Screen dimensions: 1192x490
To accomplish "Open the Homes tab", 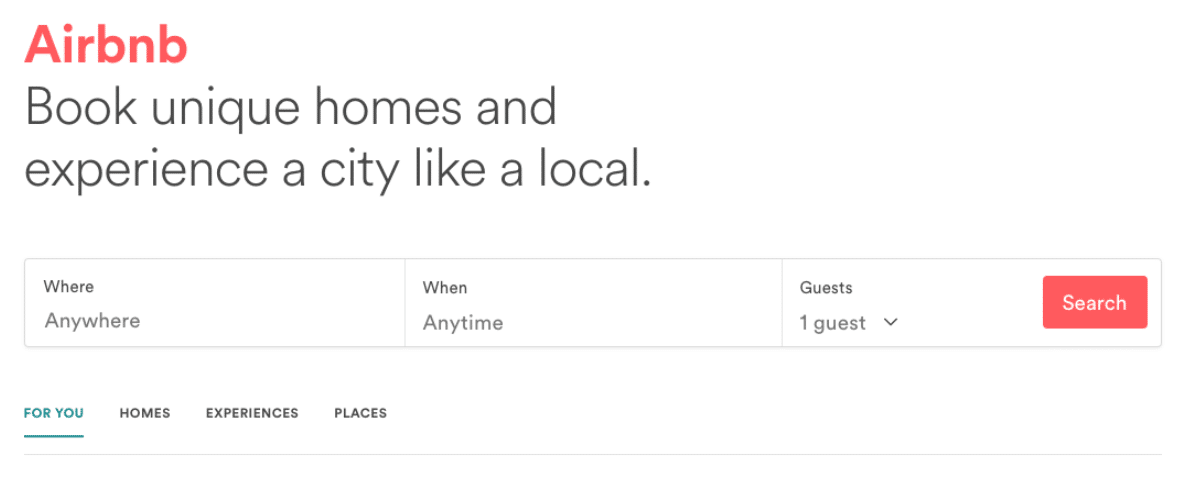I will point(145,413).
